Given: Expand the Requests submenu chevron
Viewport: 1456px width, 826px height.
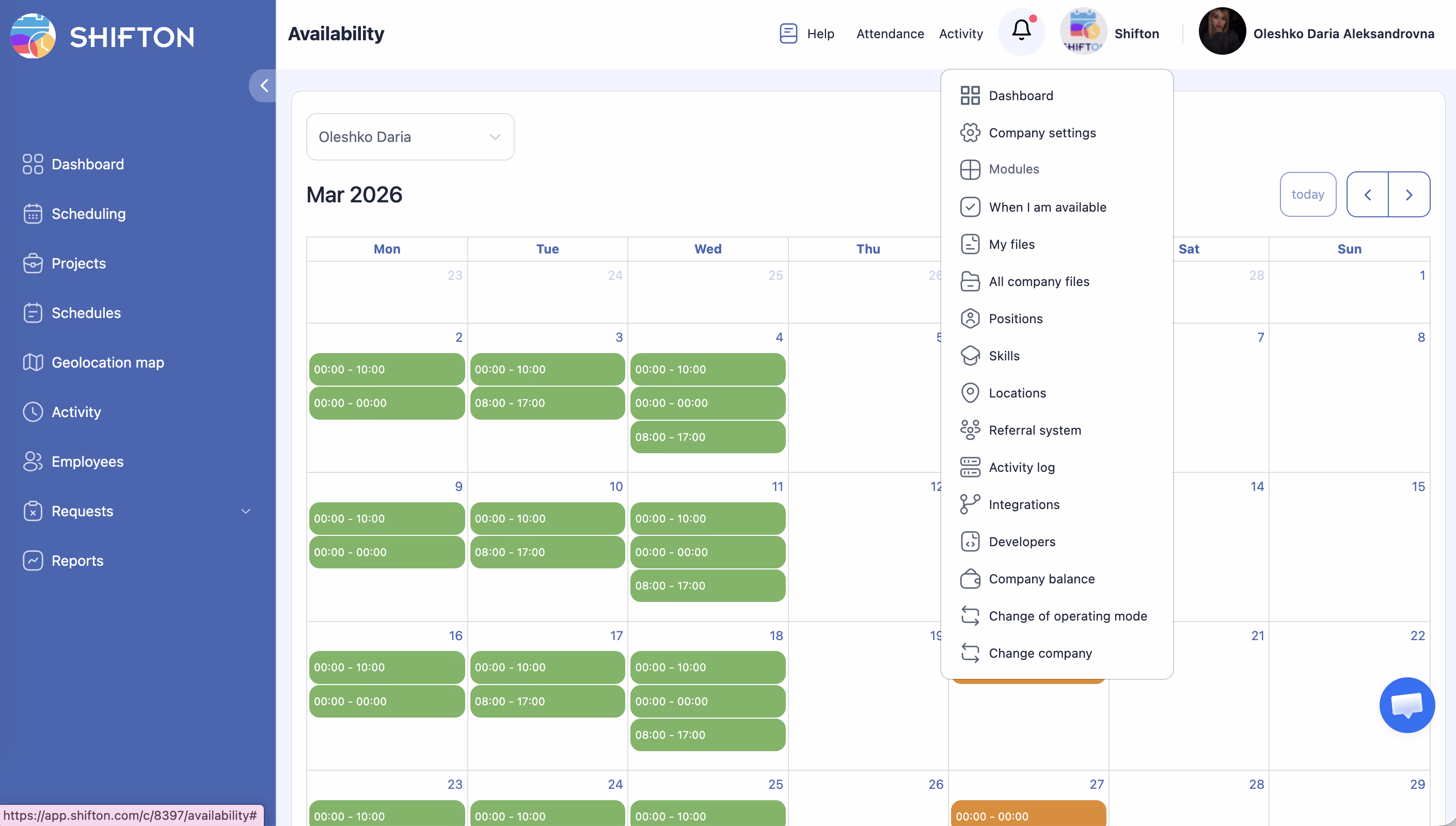Looking at the screenshot, I should (246, 511).
